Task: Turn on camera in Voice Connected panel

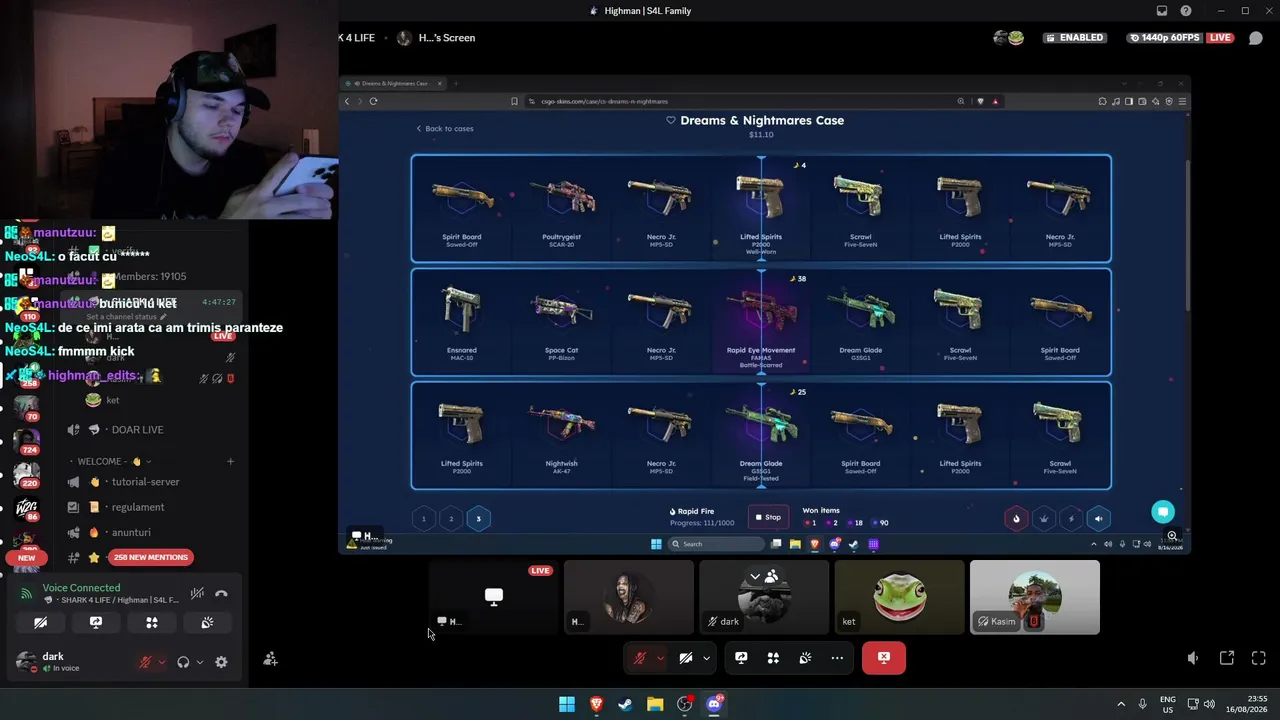Action: 41,622
